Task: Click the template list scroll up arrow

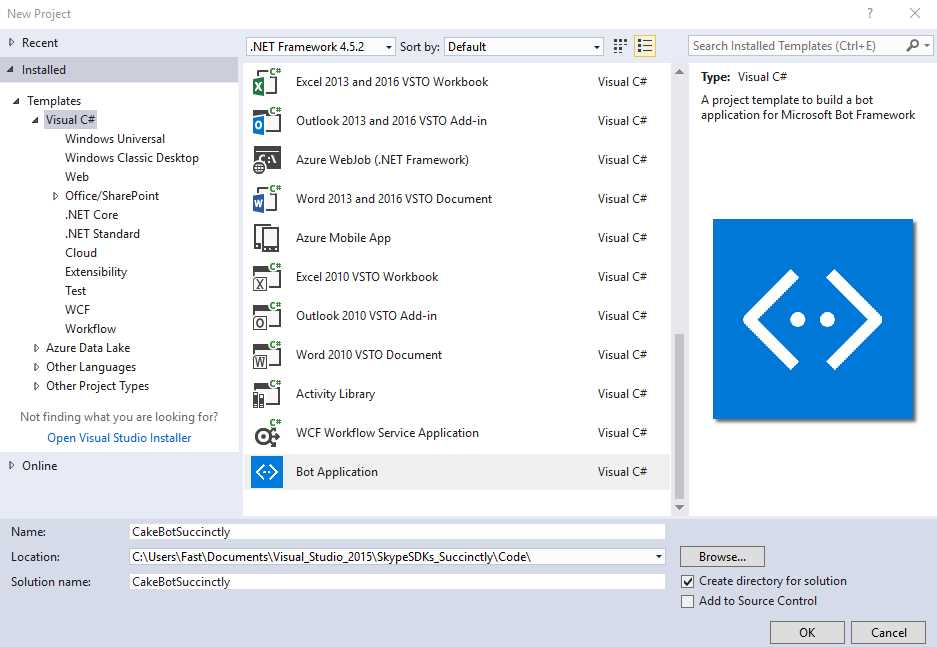Action: (679, 72)
